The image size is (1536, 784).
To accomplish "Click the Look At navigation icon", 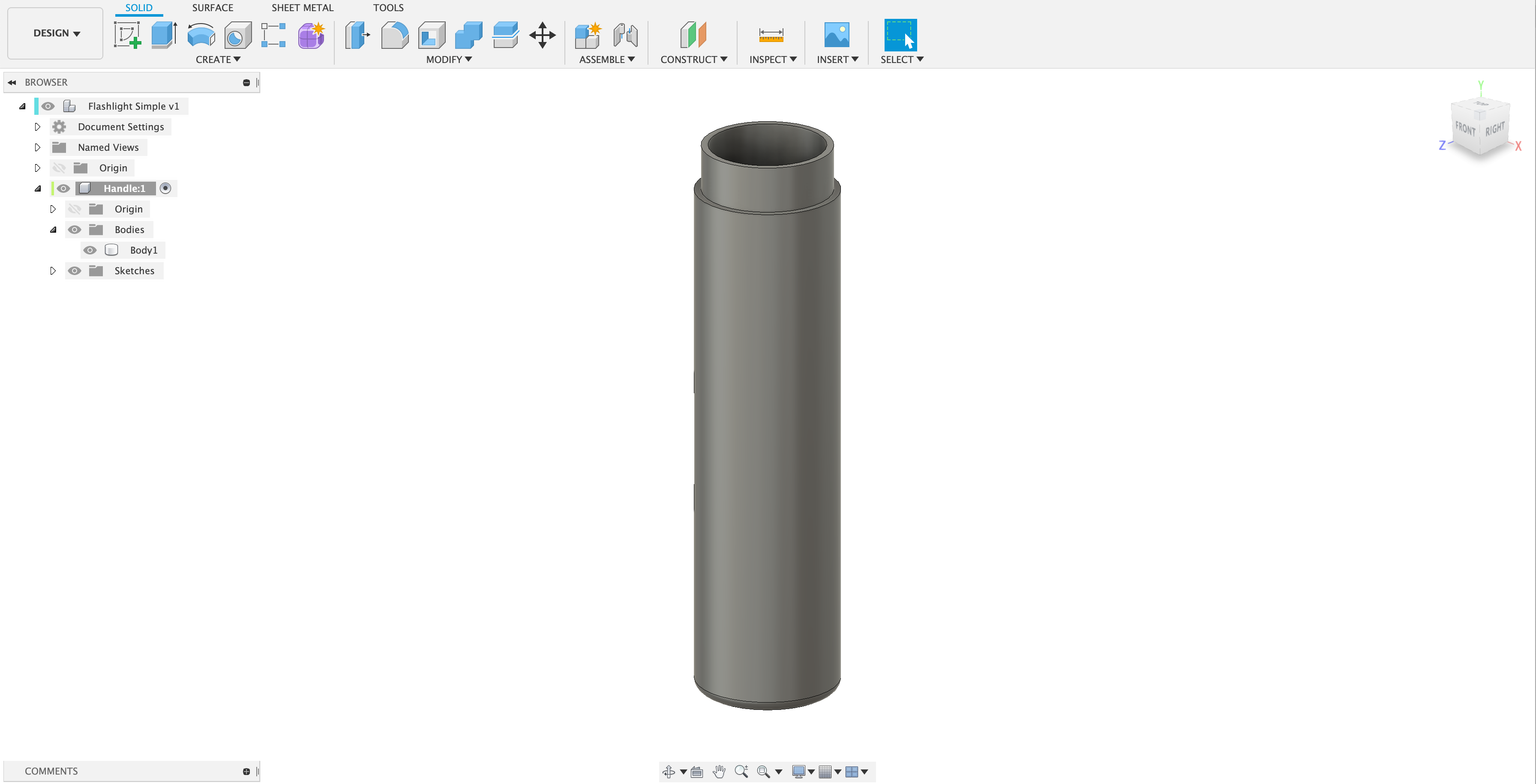I will point(696,772).
